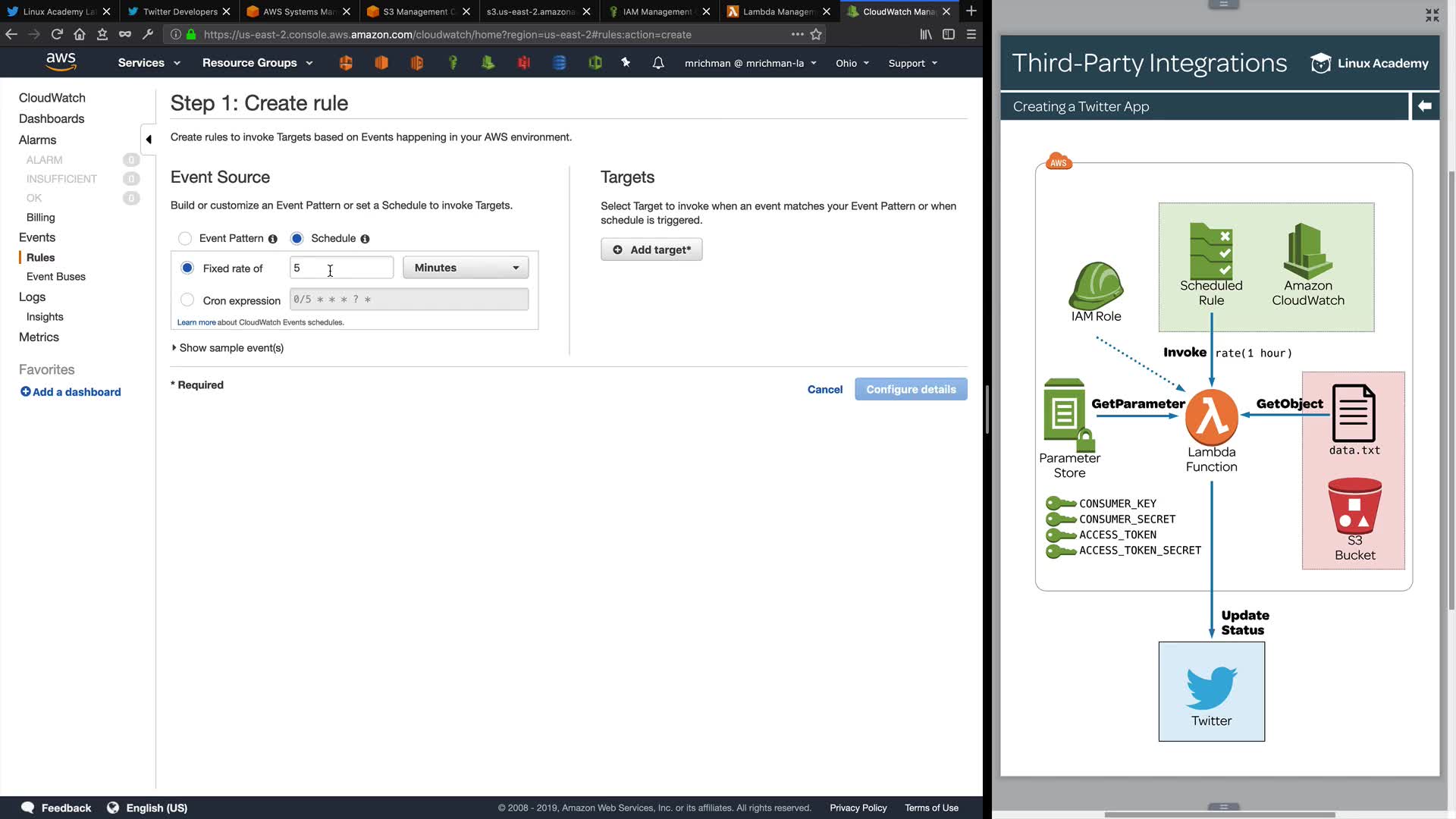The width and height of the screenshot is (1456, 819).
Task: Select the Cron expression radio button
Action: 187,300
